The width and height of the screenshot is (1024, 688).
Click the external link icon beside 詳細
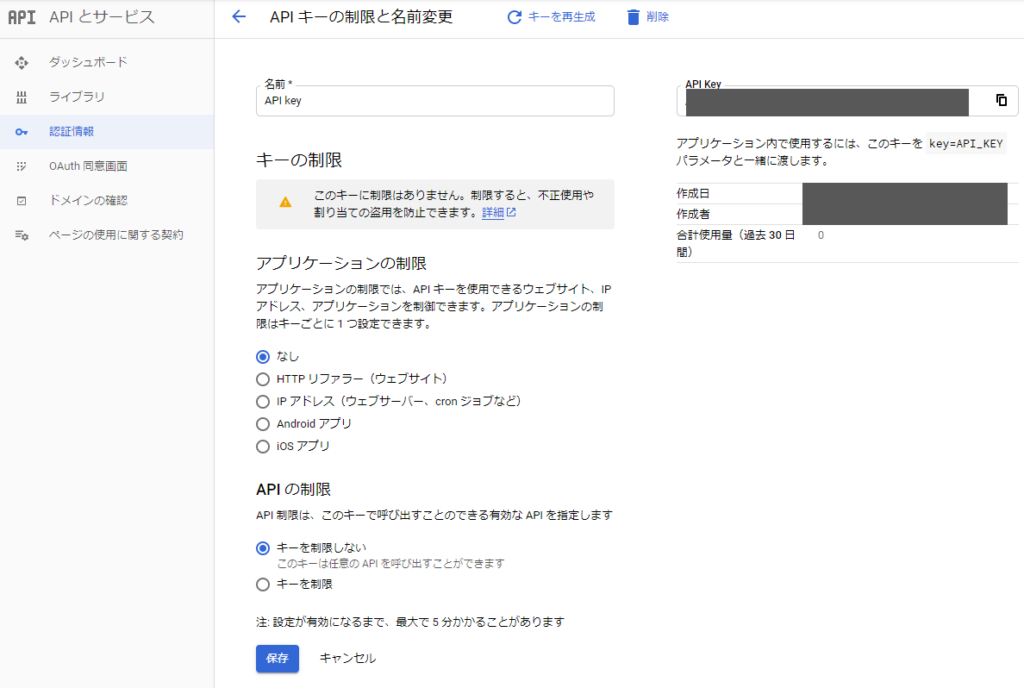point(511,212)
